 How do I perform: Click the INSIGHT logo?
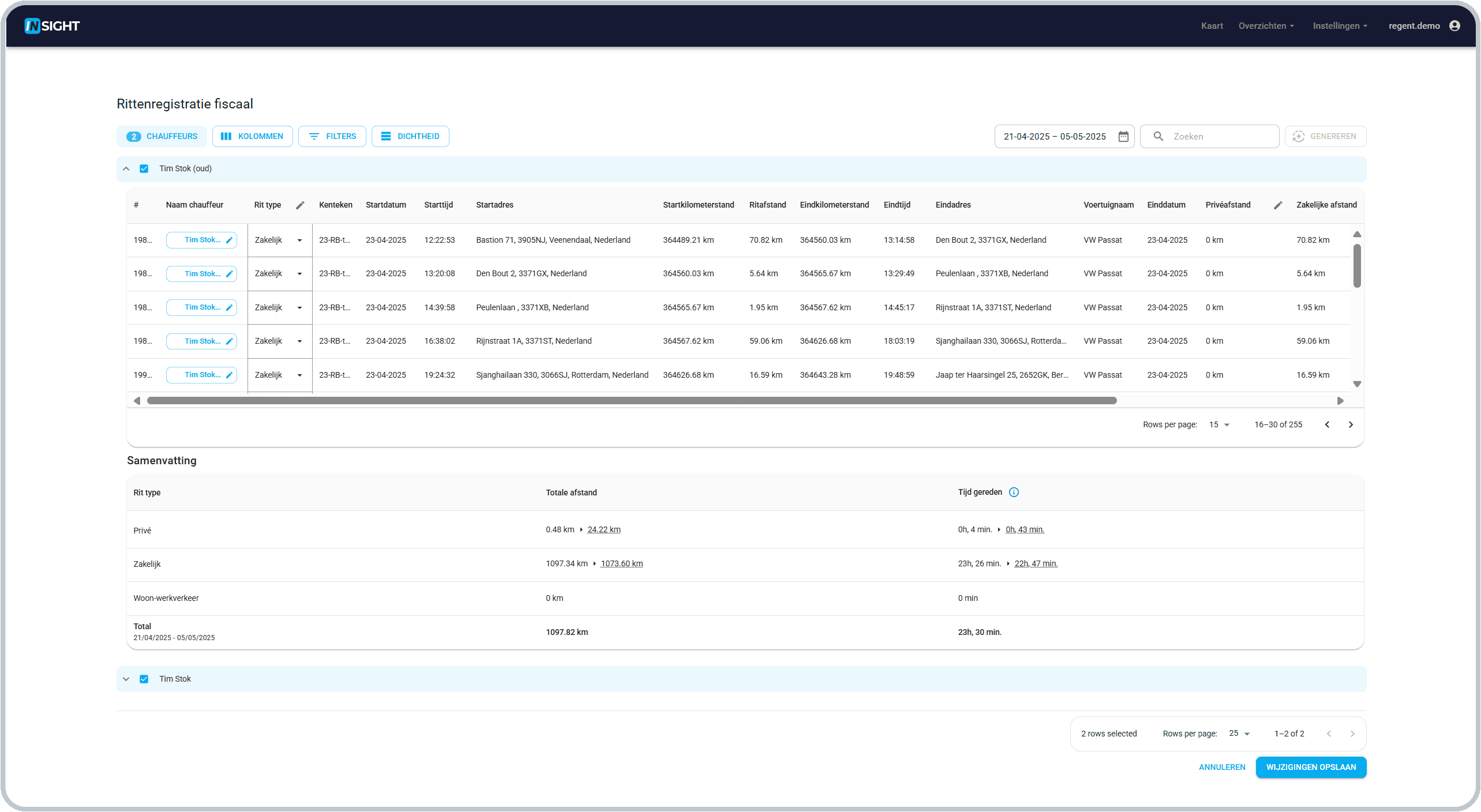[x=52, y=26]
